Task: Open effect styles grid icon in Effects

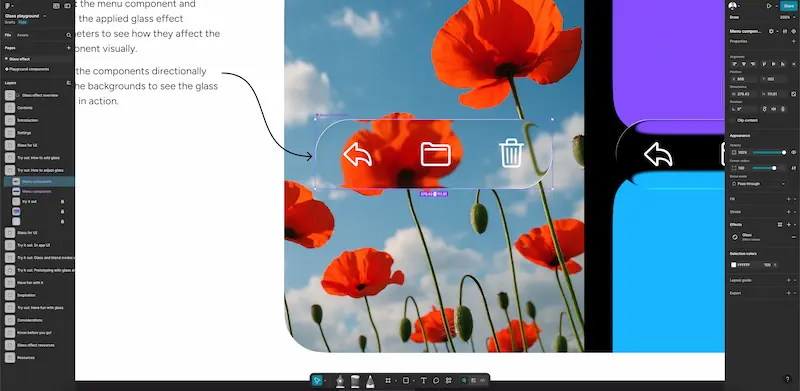Action: [x=780, y=225]
